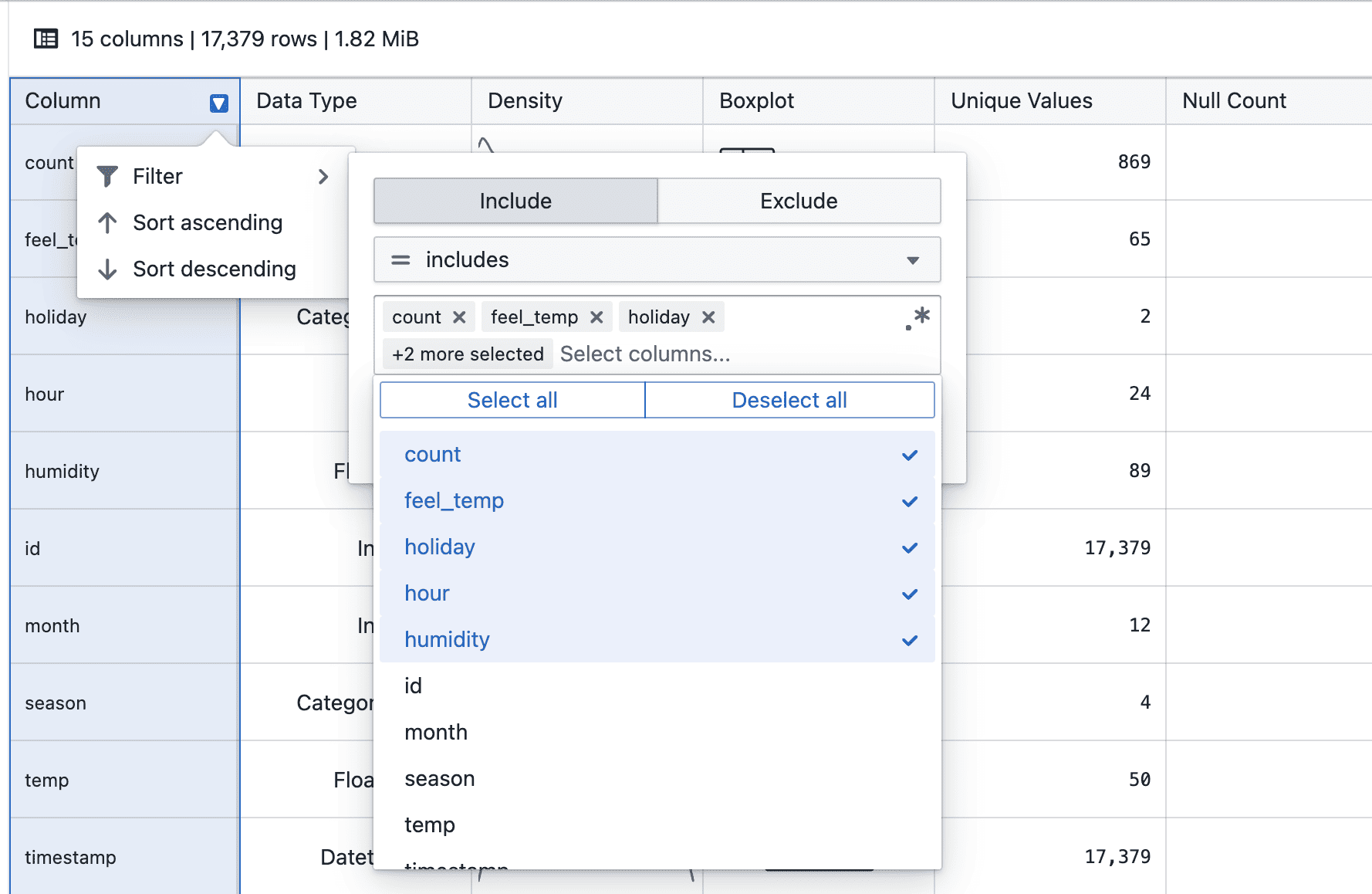Expand the Filter submenu chevron
This screenshot has width=1372, height=894.
coord(323,177)
